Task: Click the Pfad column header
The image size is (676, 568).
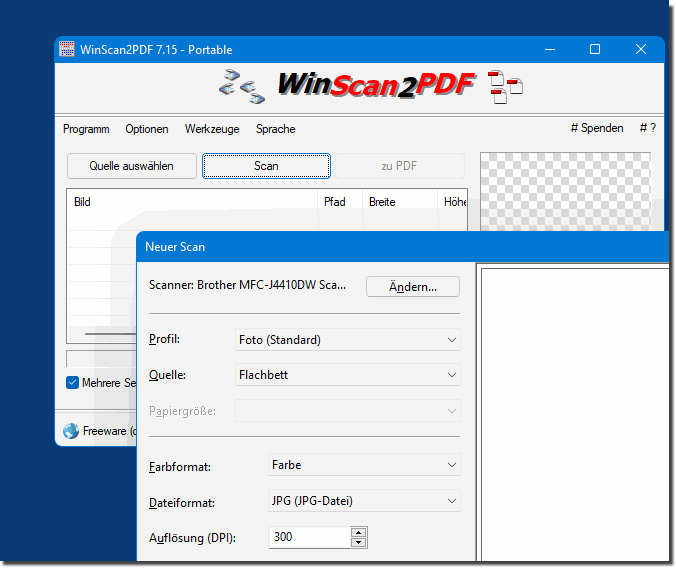Action: click(340, 202)
